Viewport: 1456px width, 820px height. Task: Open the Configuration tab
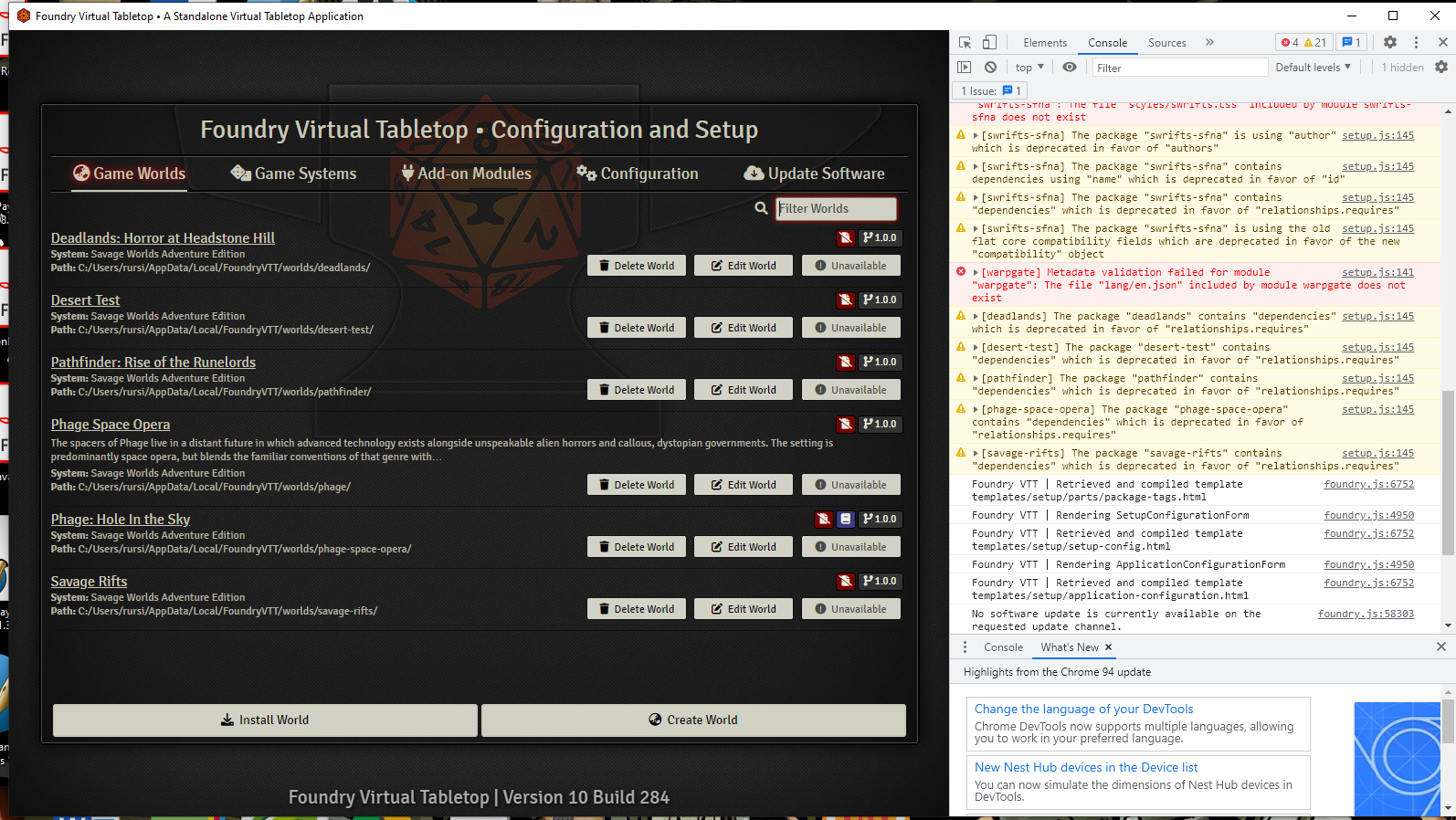pyautogui.click(x=637, y=173)
